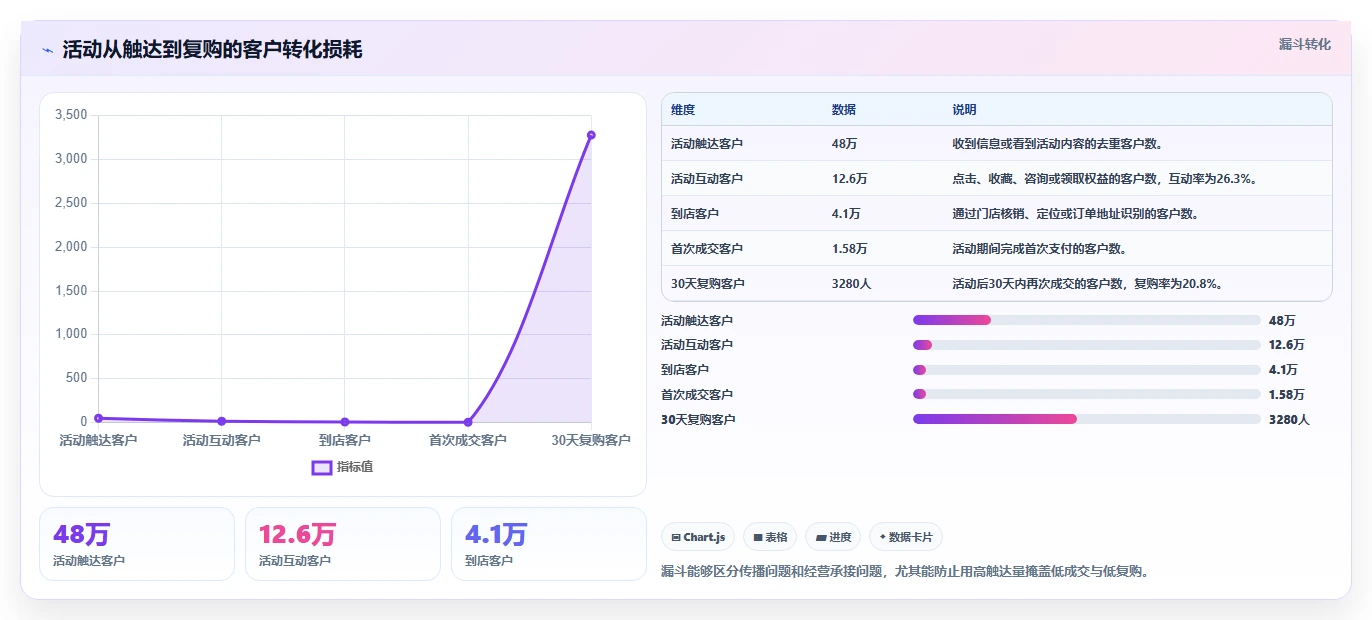Click the 500 y-axis tick label
1372x620 pixels.
(77, 378)
